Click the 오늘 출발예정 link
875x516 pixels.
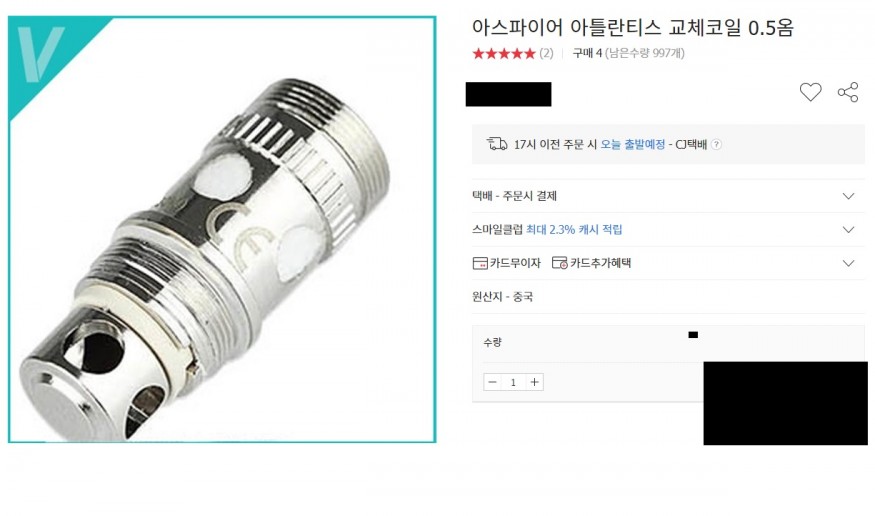[633, 144]
